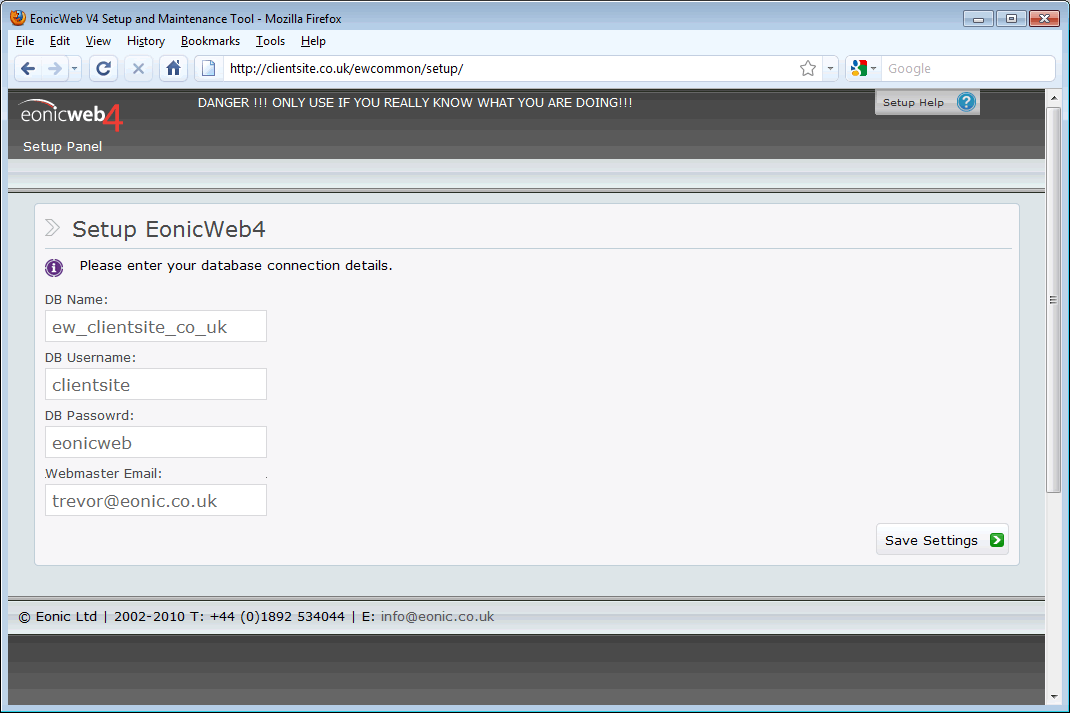Reload the current page

[x=104, y=68]
